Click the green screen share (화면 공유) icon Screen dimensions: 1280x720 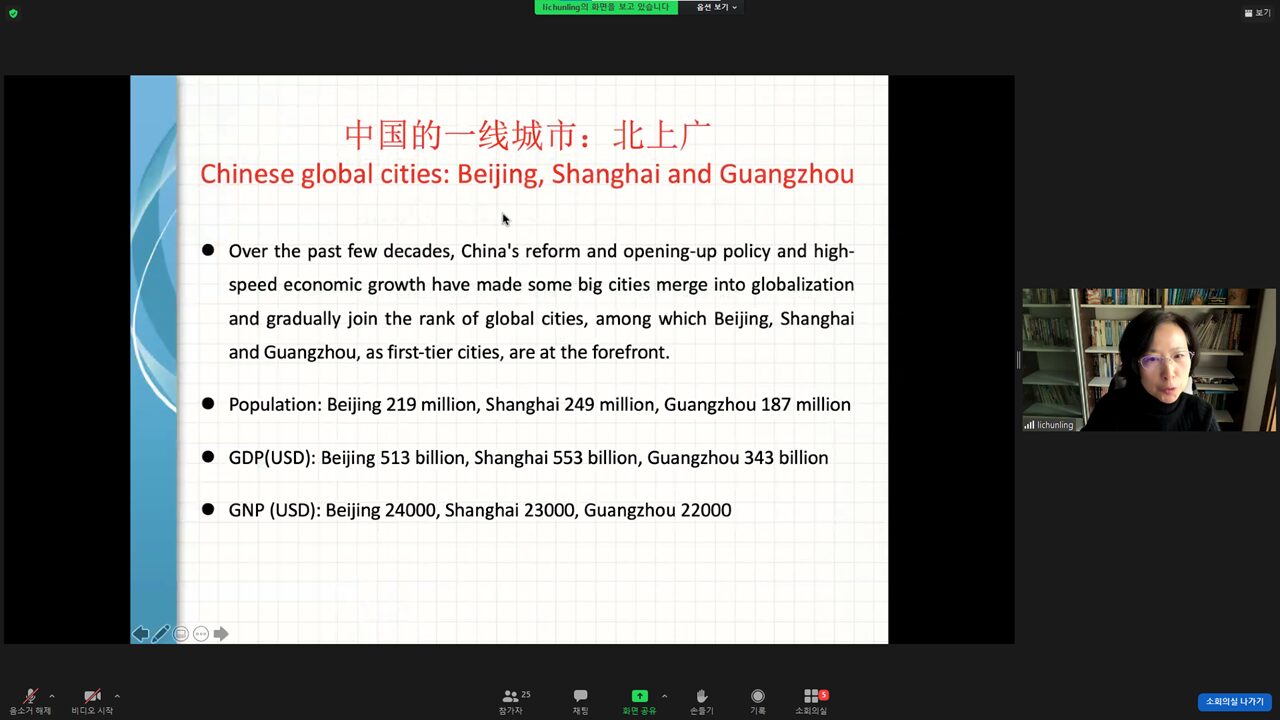pos(639,696)
